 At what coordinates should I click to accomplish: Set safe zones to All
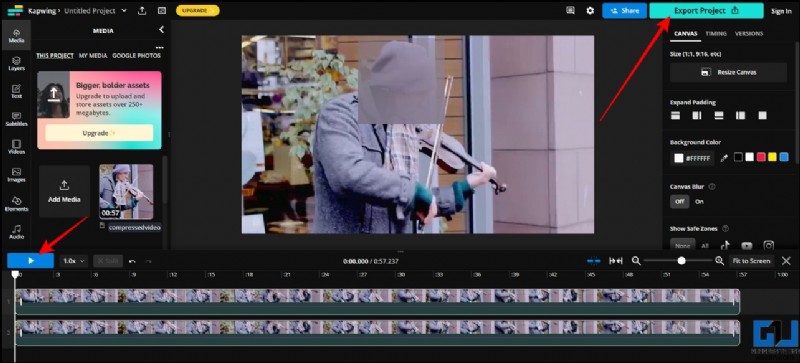pyautogui.click(x=705, y=246)
